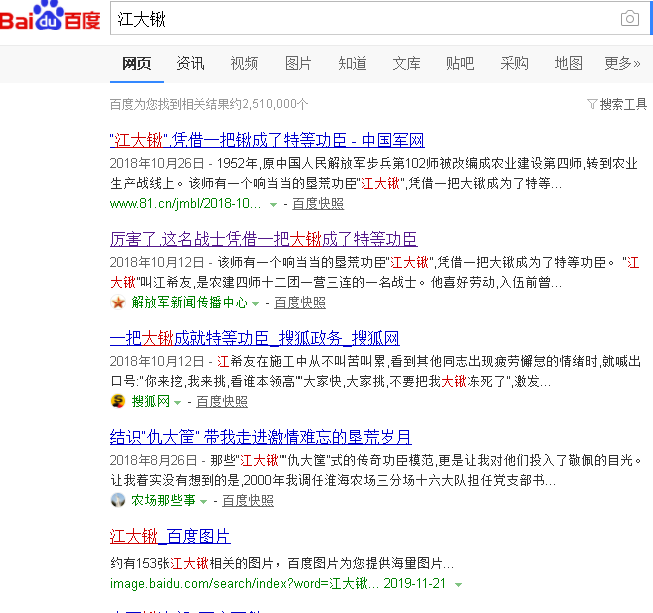Expand dropdown arrow beside www.81.cn result
Viewport: 653px width, 613px height.
coord(274,204)
